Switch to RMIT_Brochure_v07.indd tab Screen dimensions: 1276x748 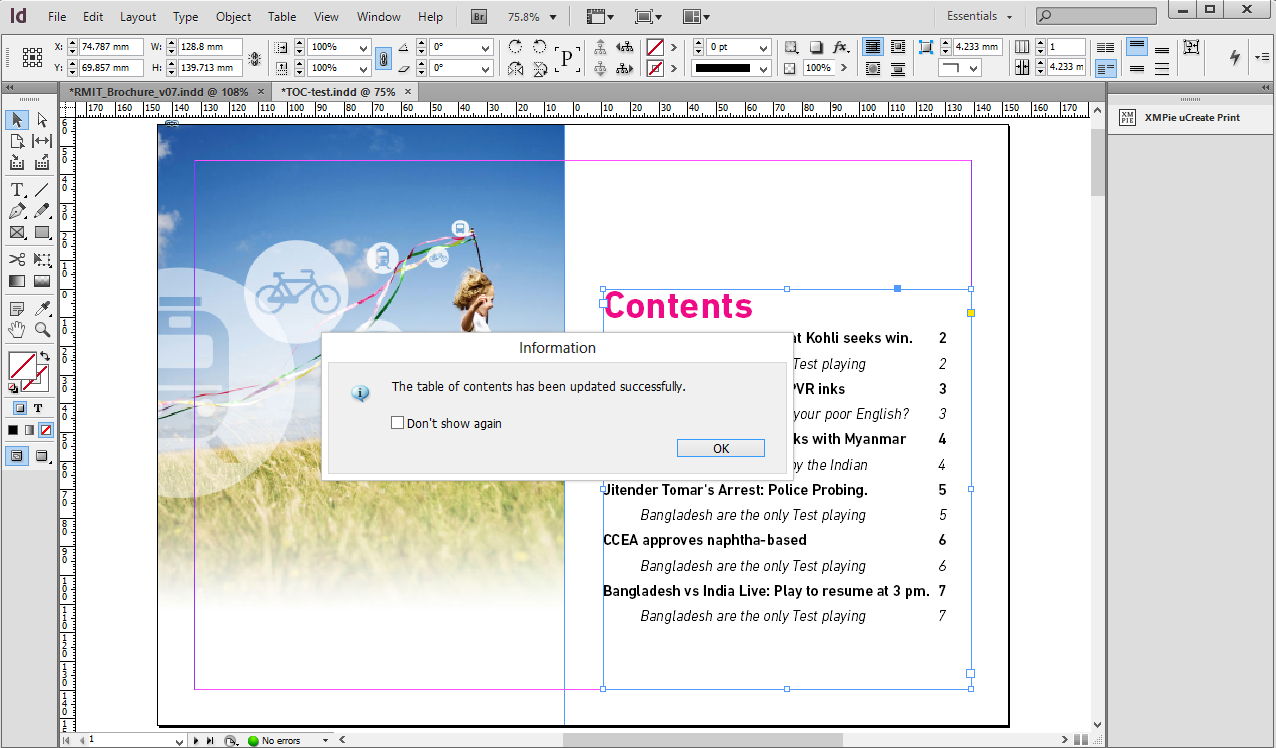[x=158, y=91]
